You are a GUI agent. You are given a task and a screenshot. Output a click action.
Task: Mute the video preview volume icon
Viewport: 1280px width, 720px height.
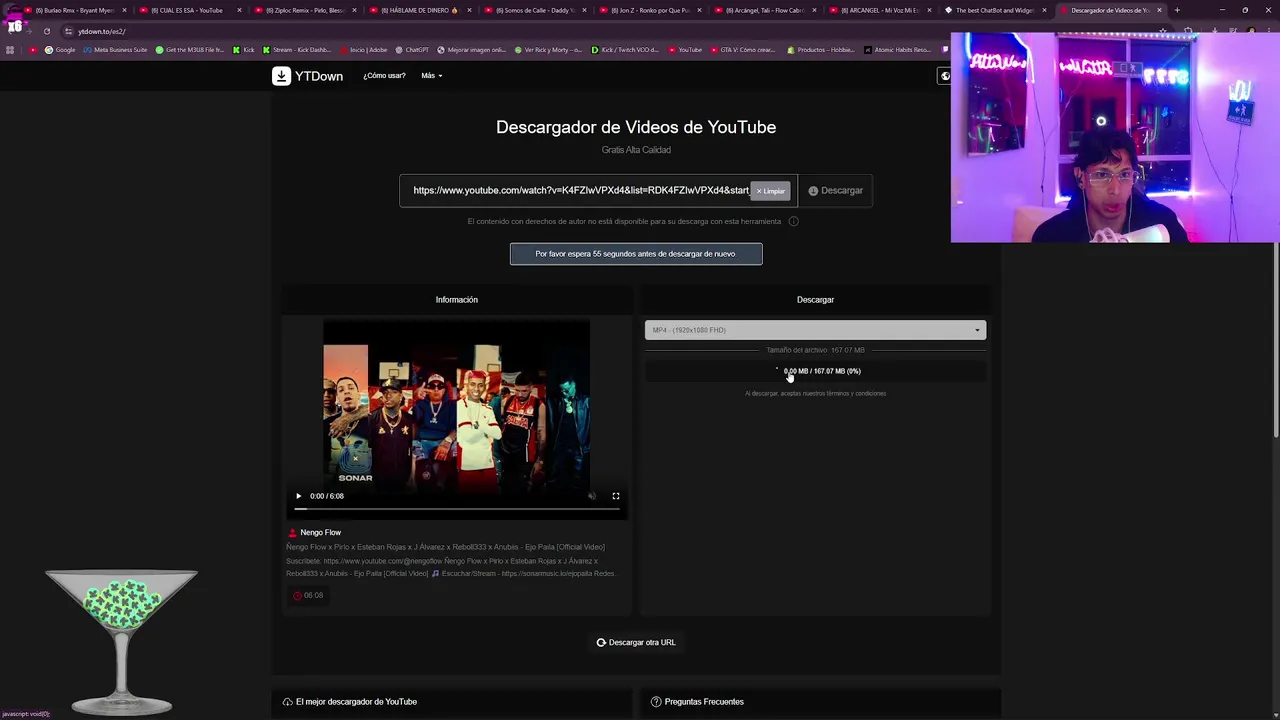[592, 496]
